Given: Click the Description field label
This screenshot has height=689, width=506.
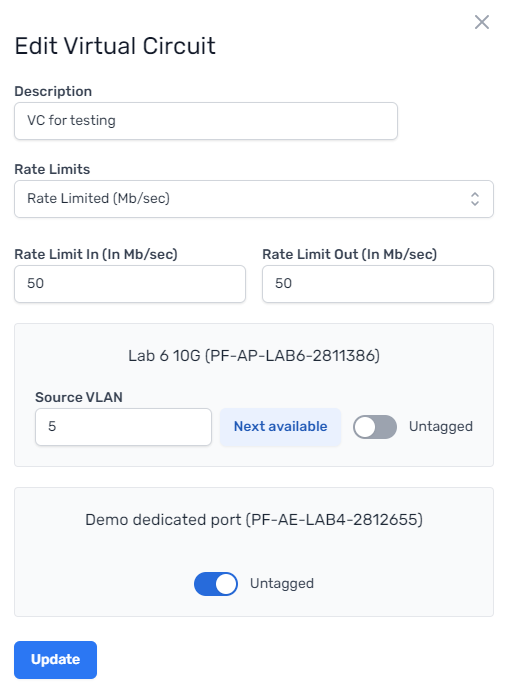Looking at the screenshot, I should click(x=53, y=91).
